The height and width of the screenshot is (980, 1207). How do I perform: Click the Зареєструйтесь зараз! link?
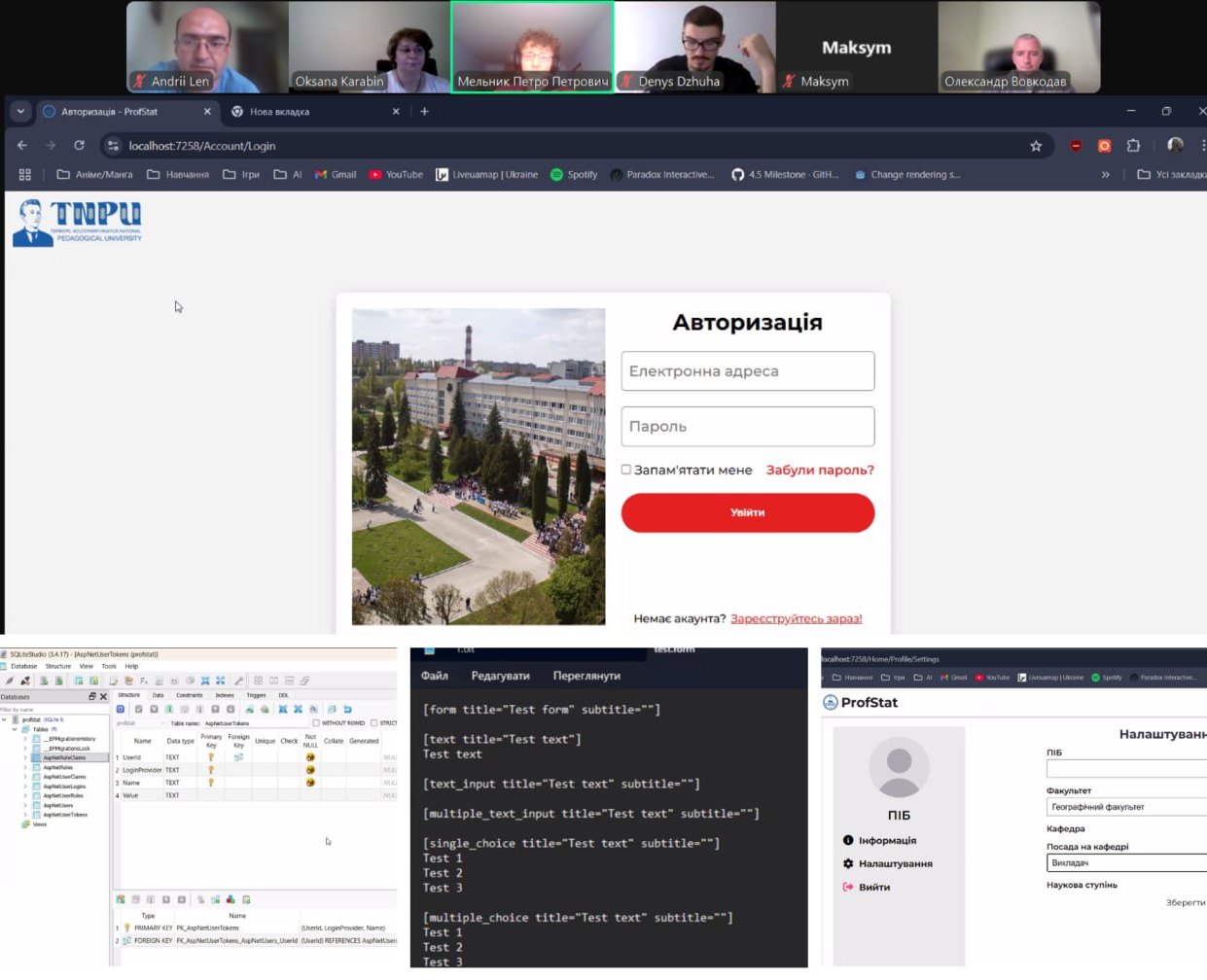click(x=796, y=618)
